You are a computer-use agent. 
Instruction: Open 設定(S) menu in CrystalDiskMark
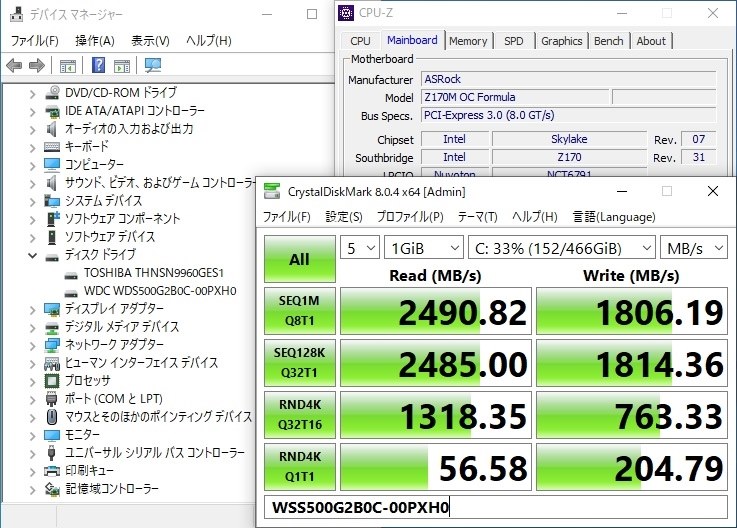click(344, 217)
